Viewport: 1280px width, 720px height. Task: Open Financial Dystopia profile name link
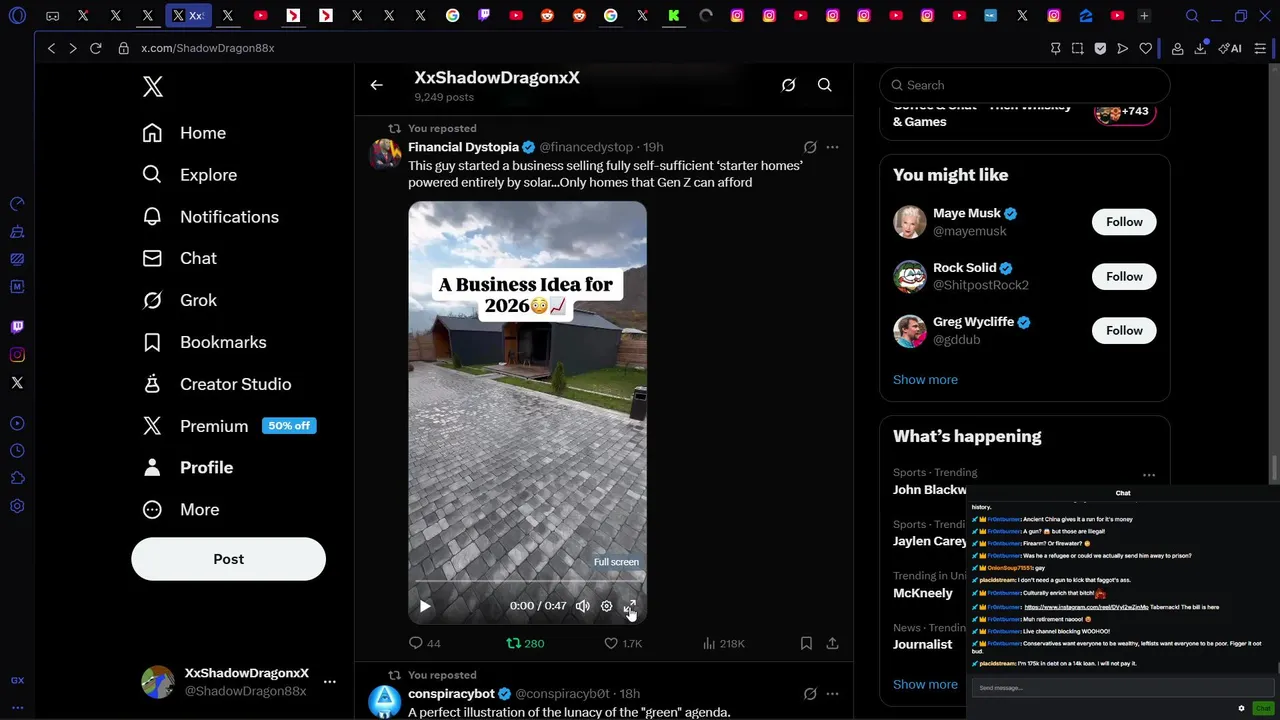(463, 147)
